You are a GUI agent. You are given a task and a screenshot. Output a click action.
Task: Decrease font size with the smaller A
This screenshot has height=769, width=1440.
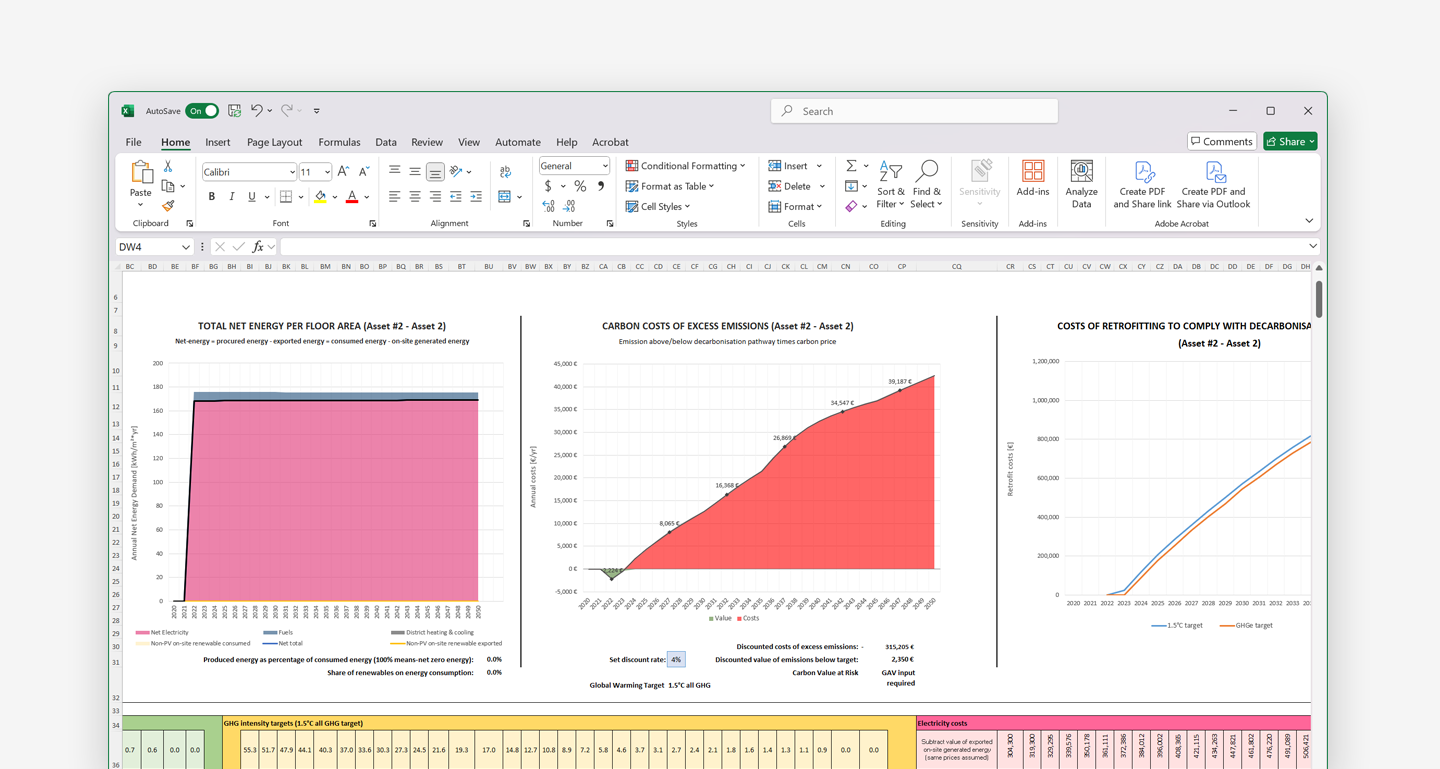[364, 172]
